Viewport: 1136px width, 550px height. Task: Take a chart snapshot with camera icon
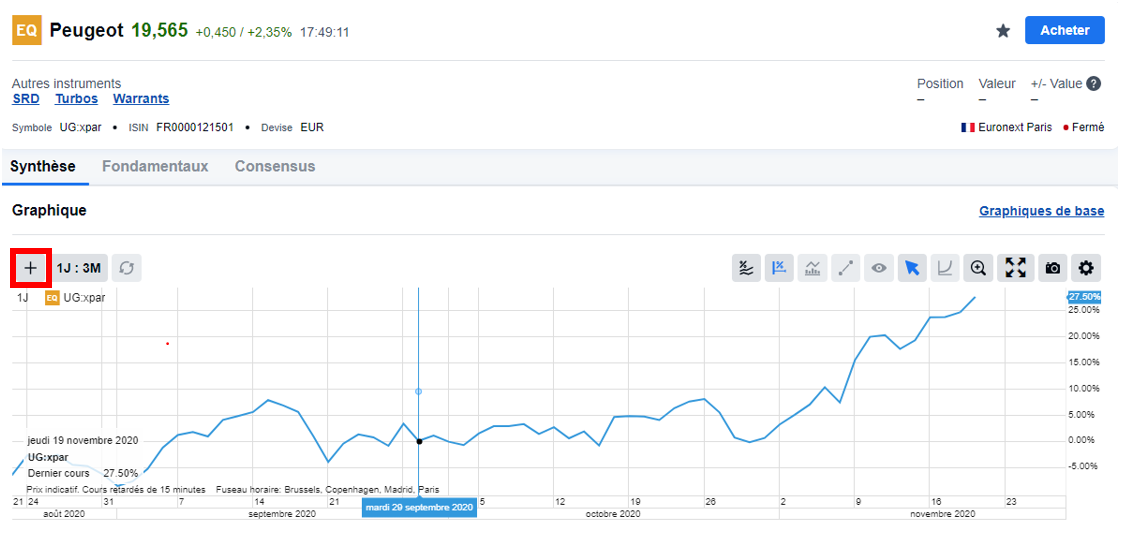[x=1053, y=268]
